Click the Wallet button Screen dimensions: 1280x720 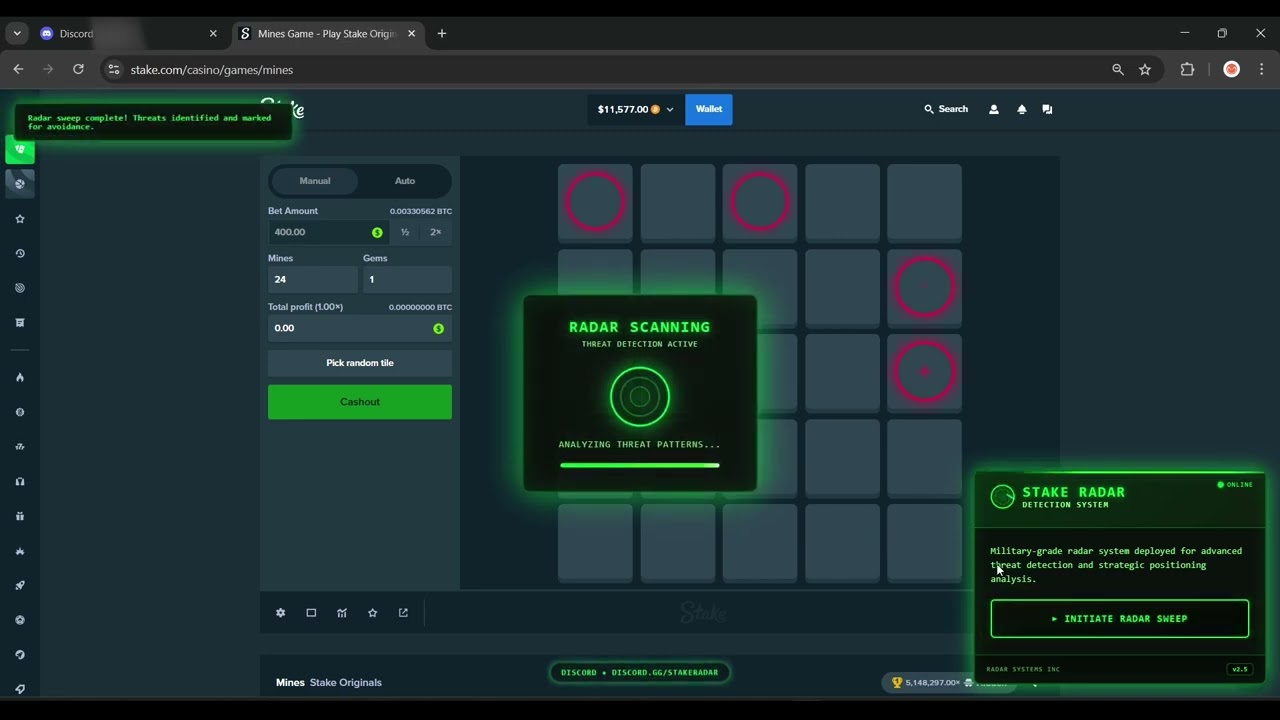[x=709, y=109]
